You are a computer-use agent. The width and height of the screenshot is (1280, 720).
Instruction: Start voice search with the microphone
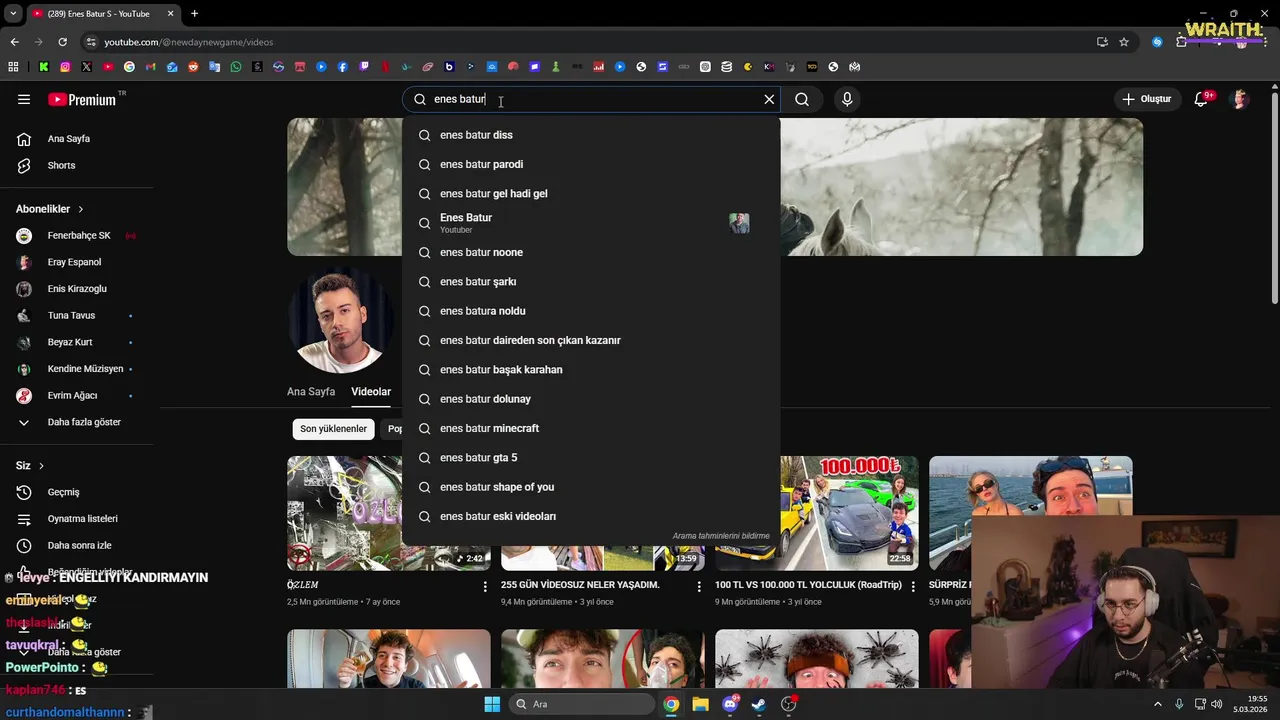coord(847,99)
